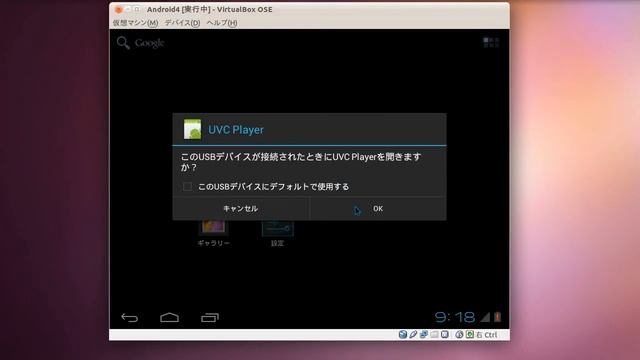Open the Android apps grid icon
Viewport: 640px width, 360px height.
click(x=491, y=42)
